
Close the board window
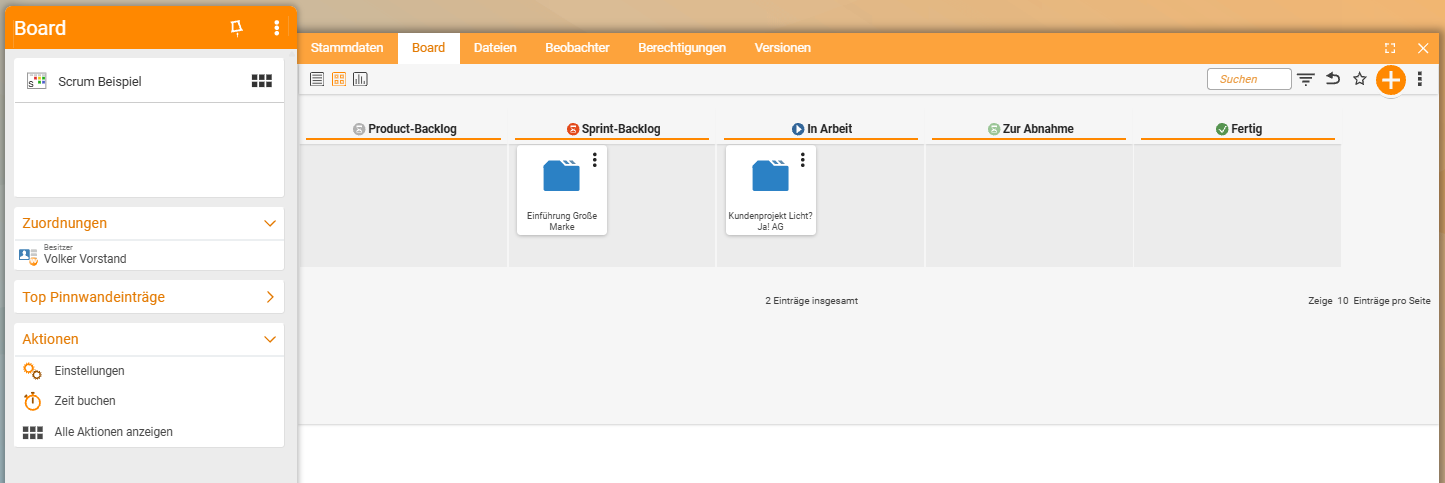[1423, 48]
